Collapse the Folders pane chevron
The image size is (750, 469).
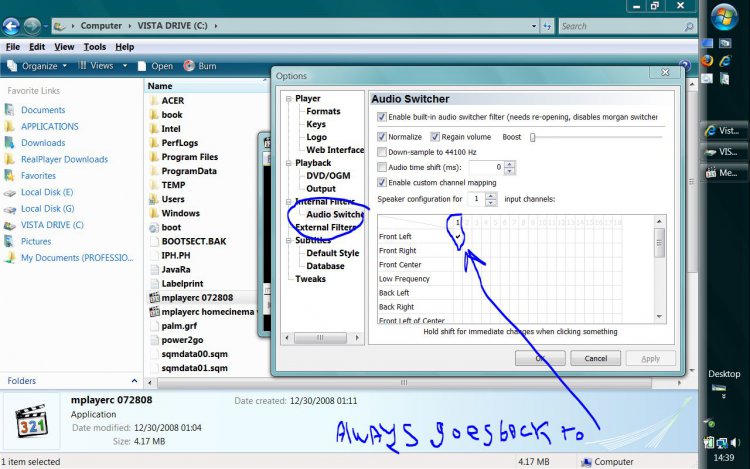(x=134, y=381)
